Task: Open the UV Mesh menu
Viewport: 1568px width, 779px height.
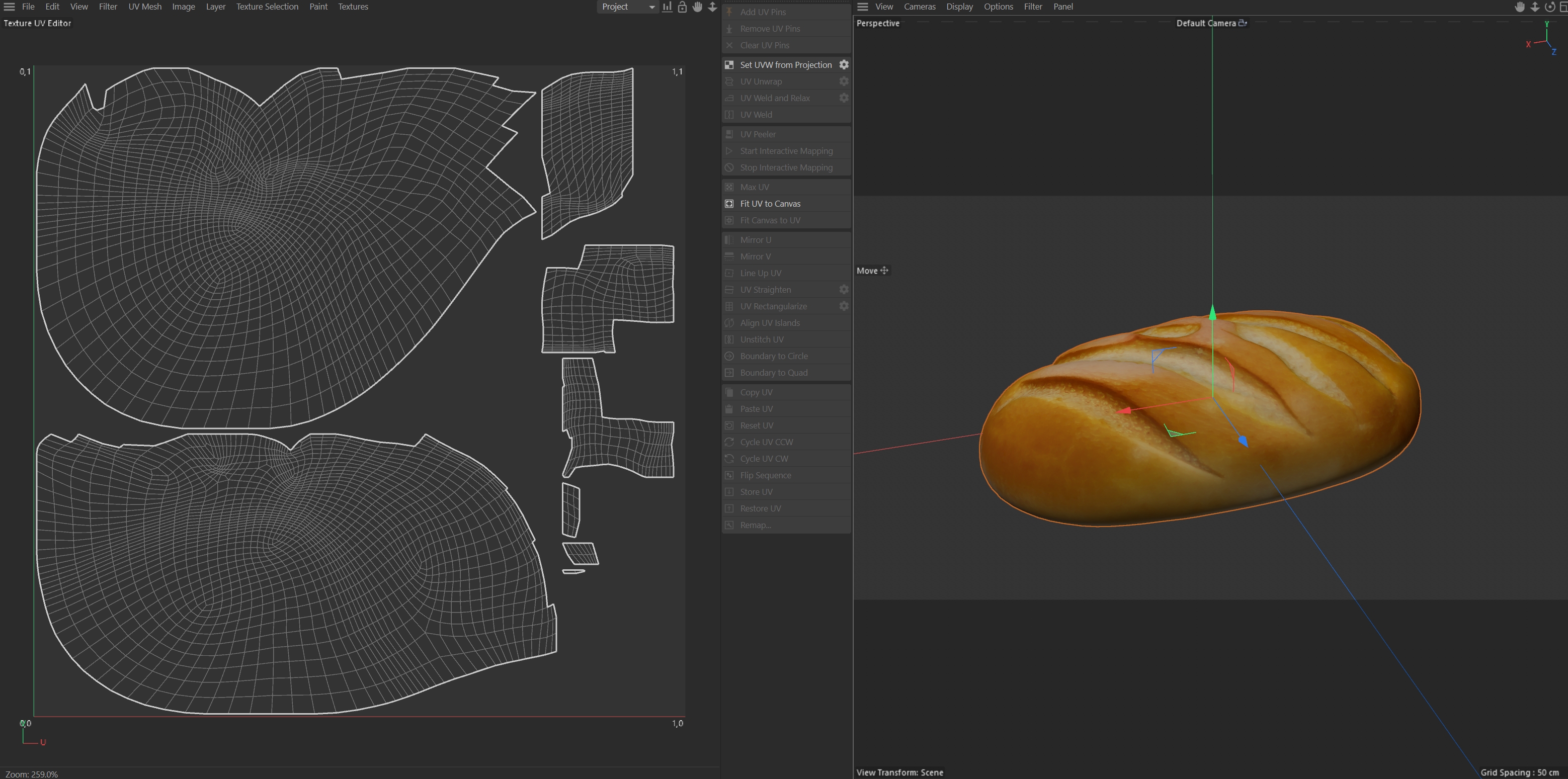Action: (x=145, y=7)
